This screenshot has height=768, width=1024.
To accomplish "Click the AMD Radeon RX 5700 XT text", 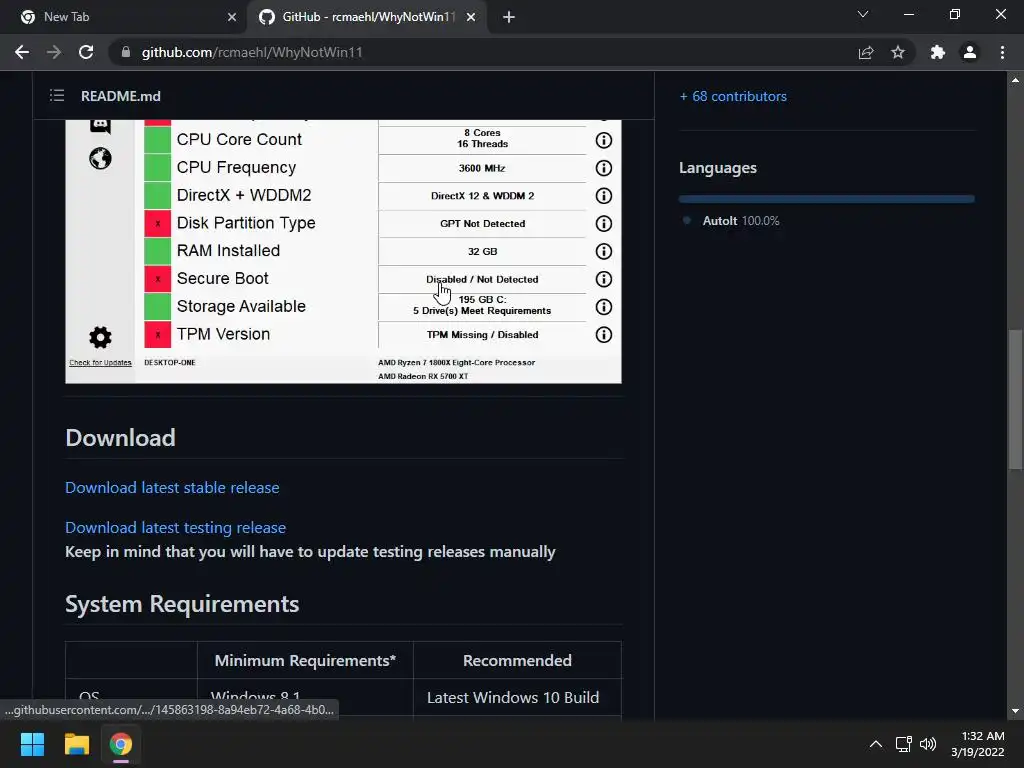I will pyautogui.click(x=423, y=376).
